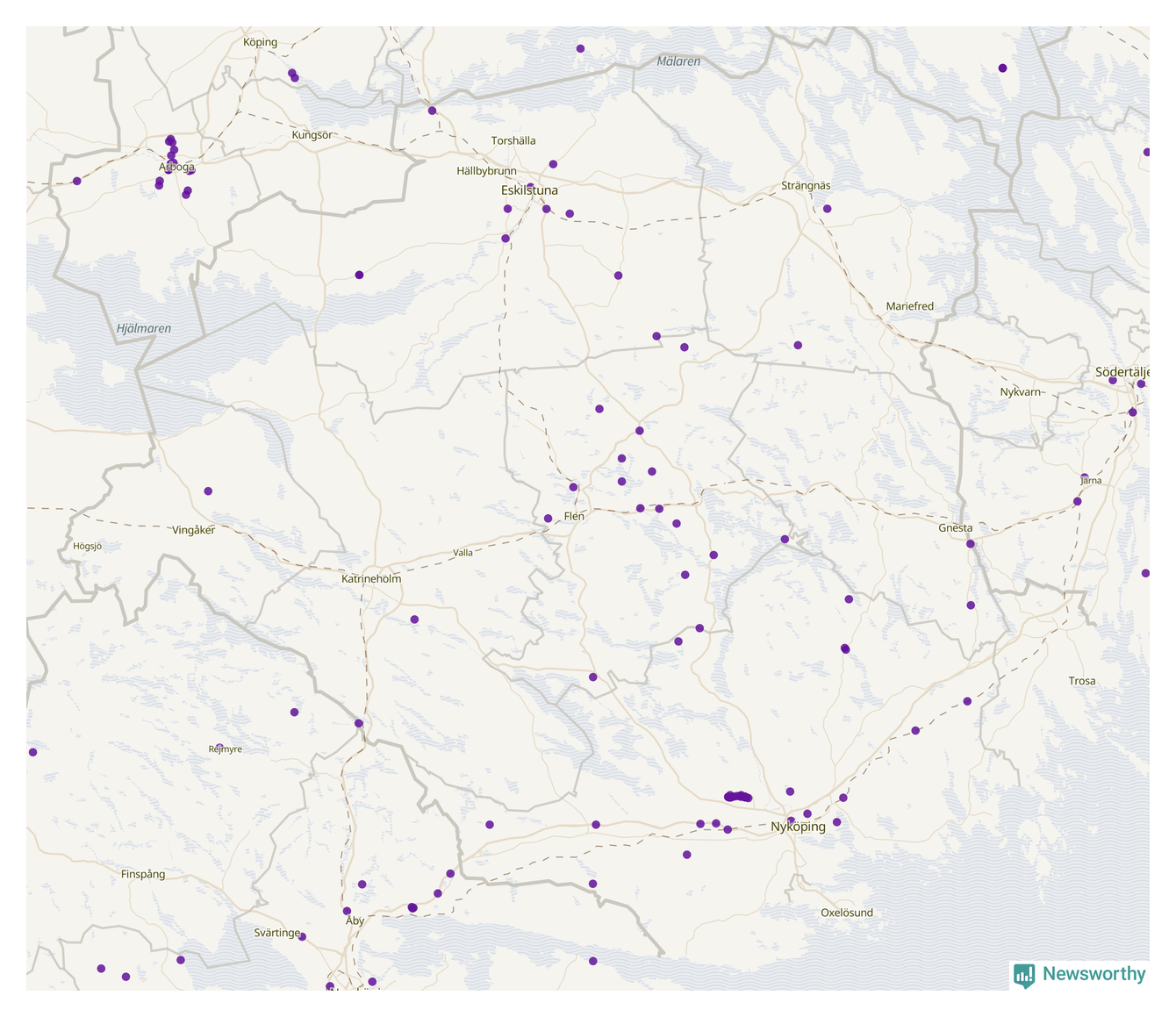Click the Södertälje city label
This screenshot has height=1017, width=1176.
[x=1122, y=372]
